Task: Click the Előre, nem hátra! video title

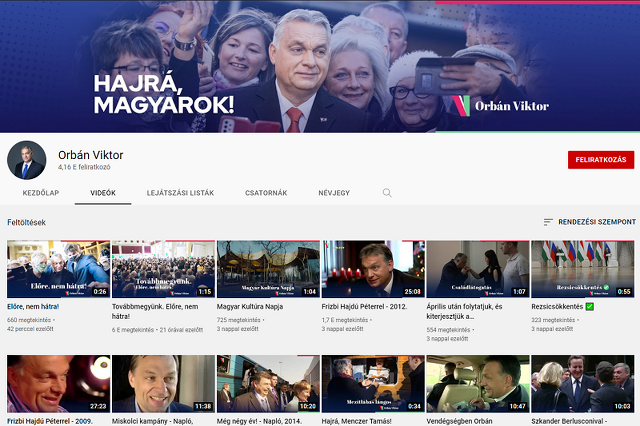Action: pyautogui.click(x=33, y=306)
